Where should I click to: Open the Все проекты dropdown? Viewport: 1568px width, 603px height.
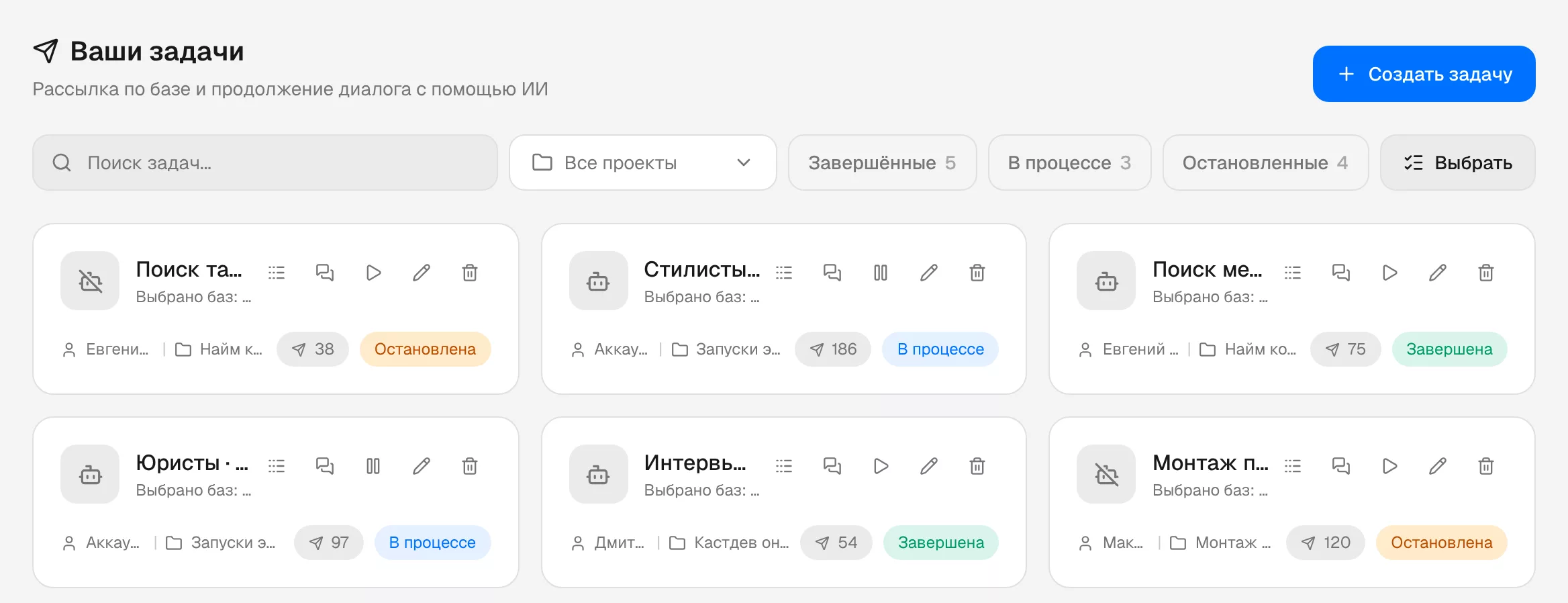(642, 163)
